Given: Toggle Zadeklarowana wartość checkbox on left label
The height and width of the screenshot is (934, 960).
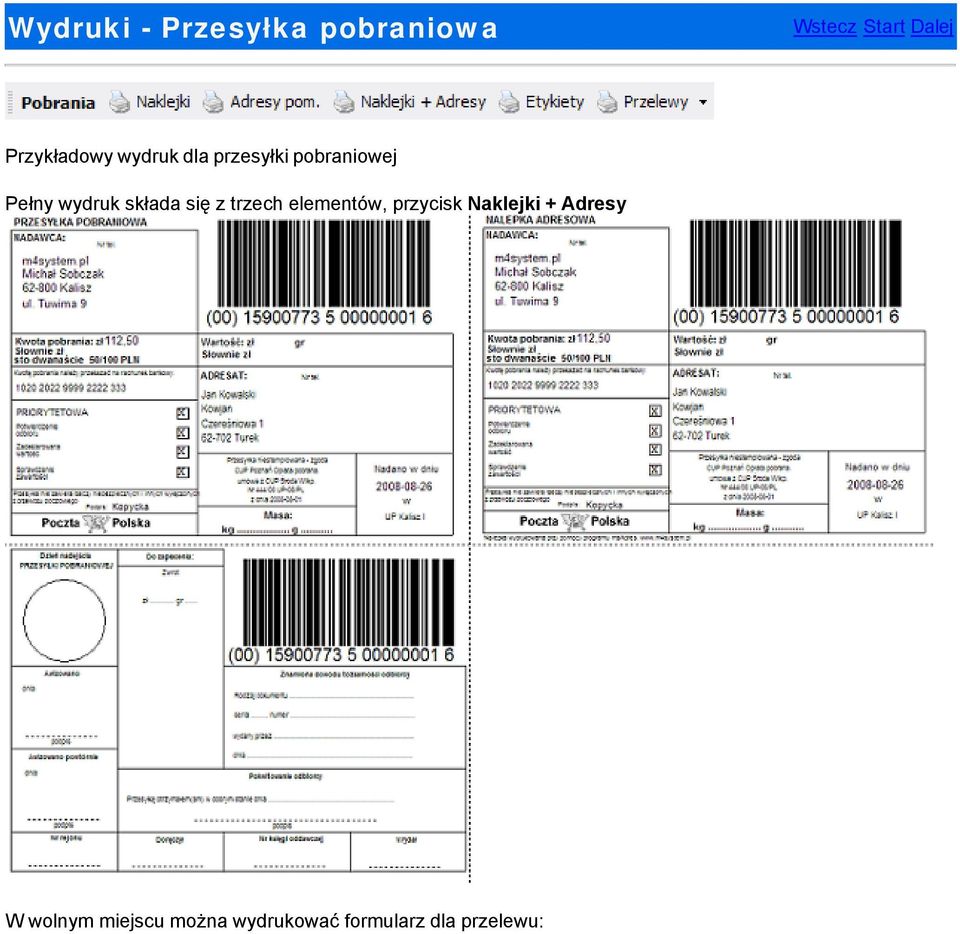Looking at the screenshot, I should click(182, 452).
